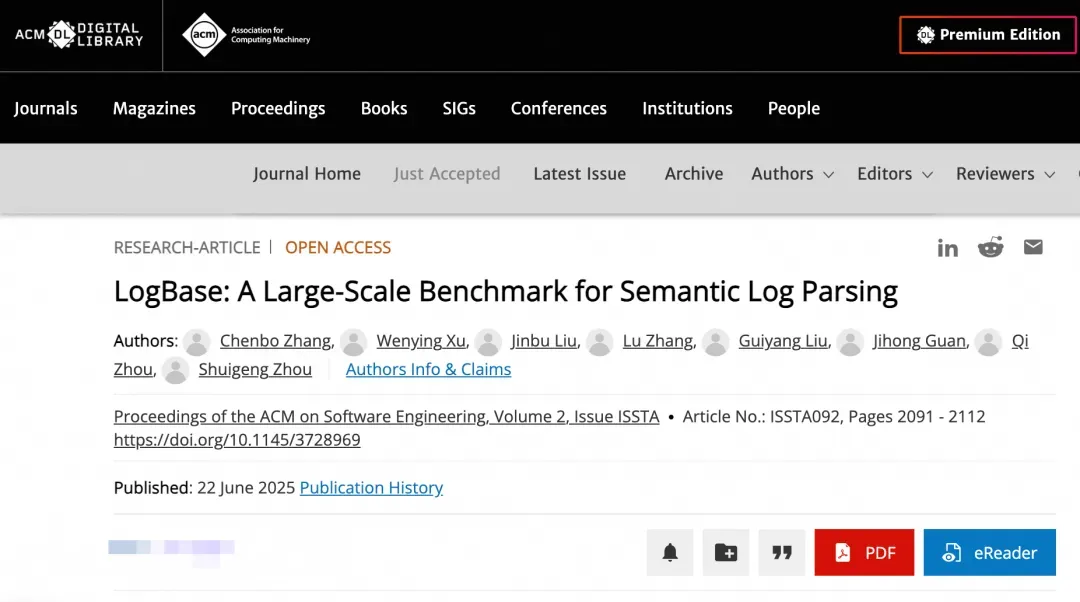Click Jihong Guan's avatar icon

(x=850, y=342)
